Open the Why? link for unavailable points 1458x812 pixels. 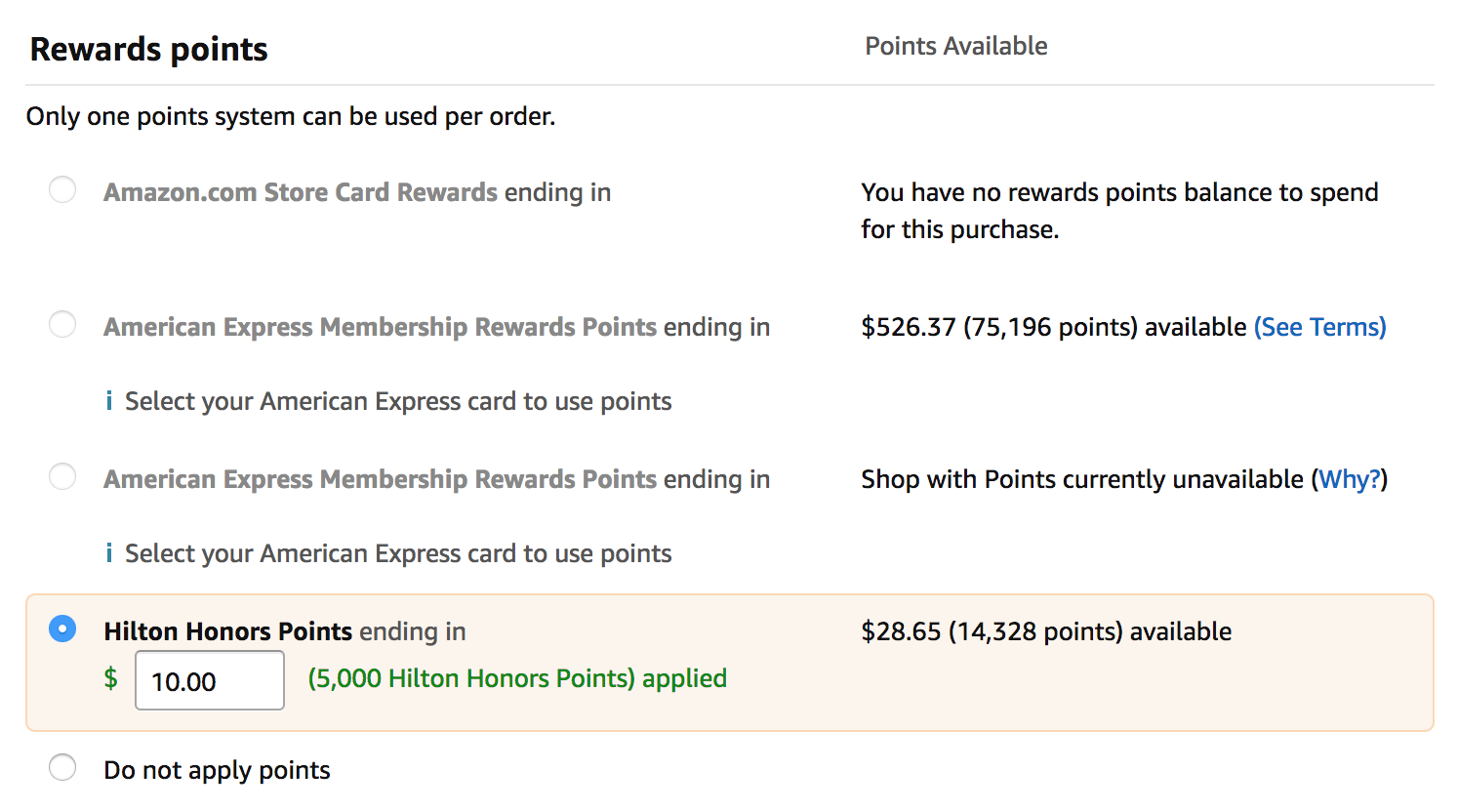click(1350, 479)
